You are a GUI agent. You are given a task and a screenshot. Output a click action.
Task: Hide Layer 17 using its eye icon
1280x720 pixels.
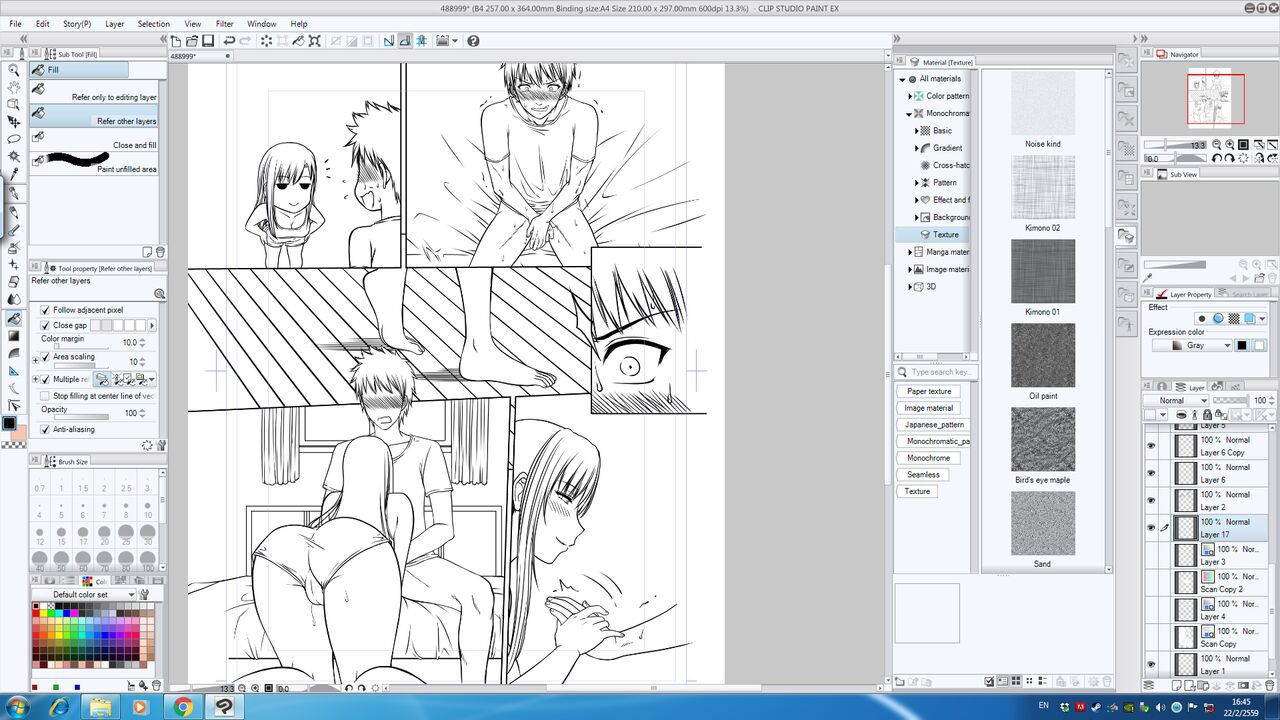point(1151,528)
